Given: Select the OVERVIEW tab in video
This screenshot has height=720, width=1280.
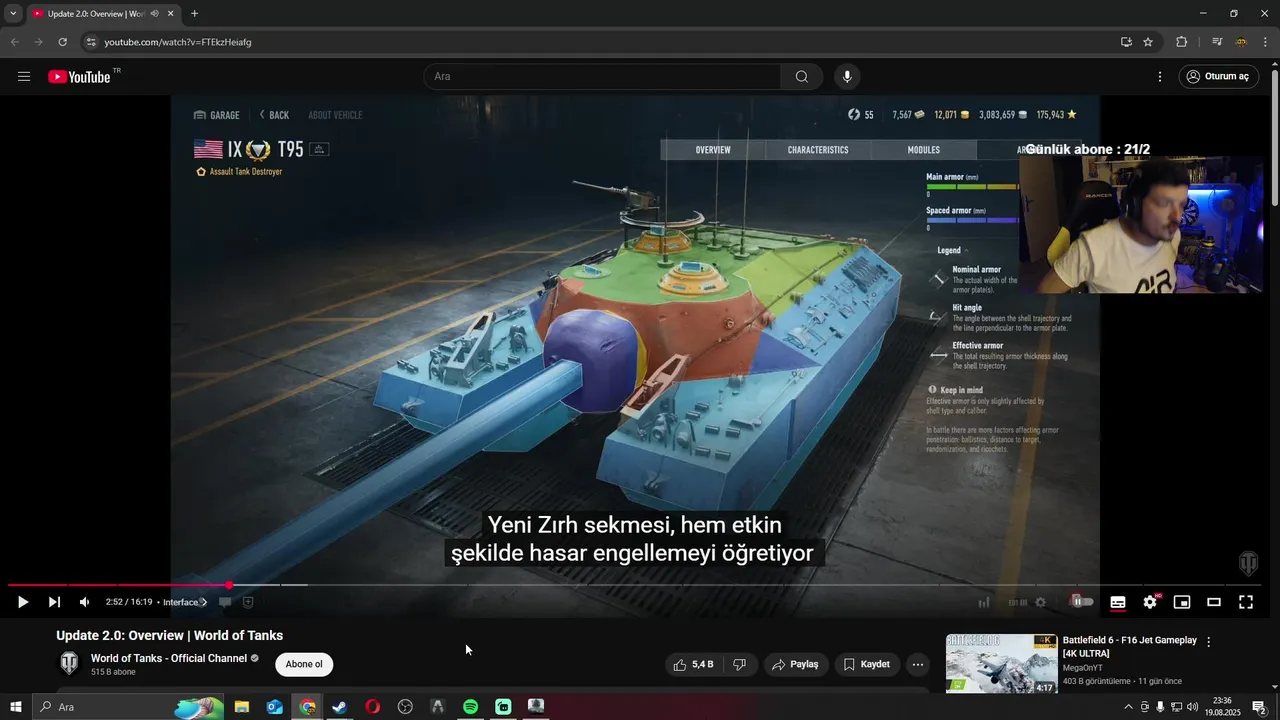Looking at the screenshot, I should [x=713, y=150].
